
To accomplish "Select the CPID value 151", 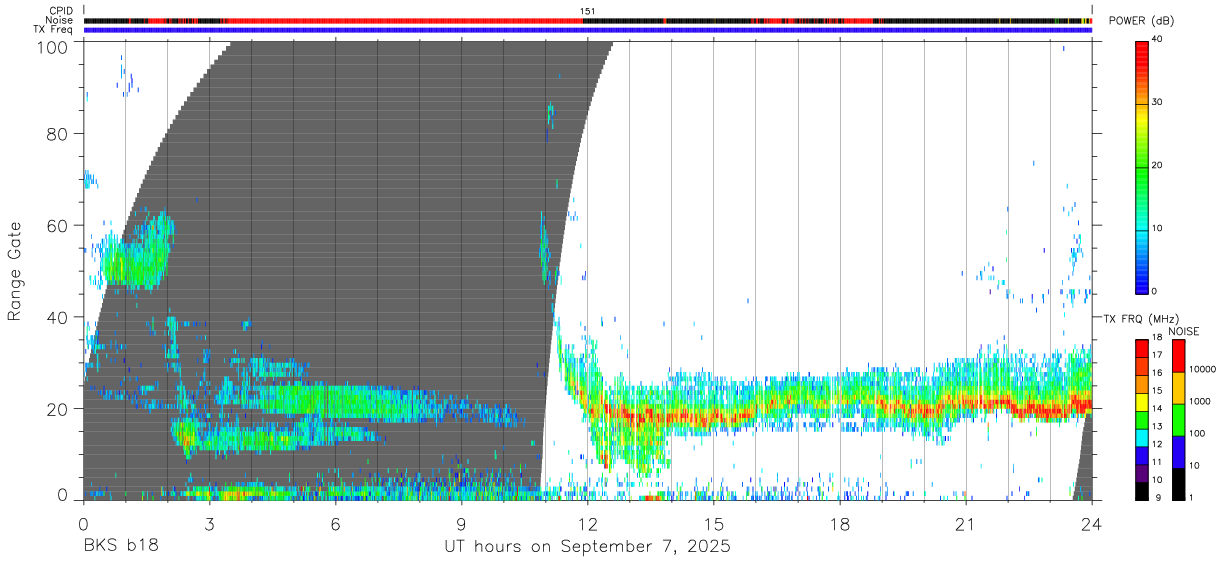I will [x=588, y=11].
